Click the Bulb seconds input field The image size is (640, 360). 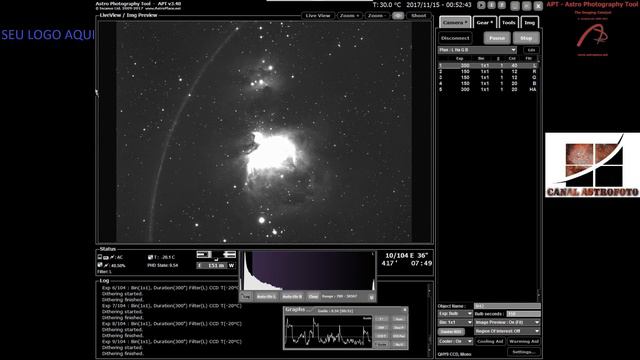coord(523,313)
